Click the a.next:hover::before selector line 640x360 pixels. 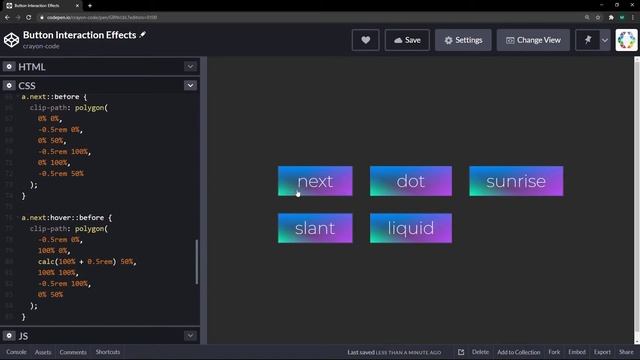(67, 218)
